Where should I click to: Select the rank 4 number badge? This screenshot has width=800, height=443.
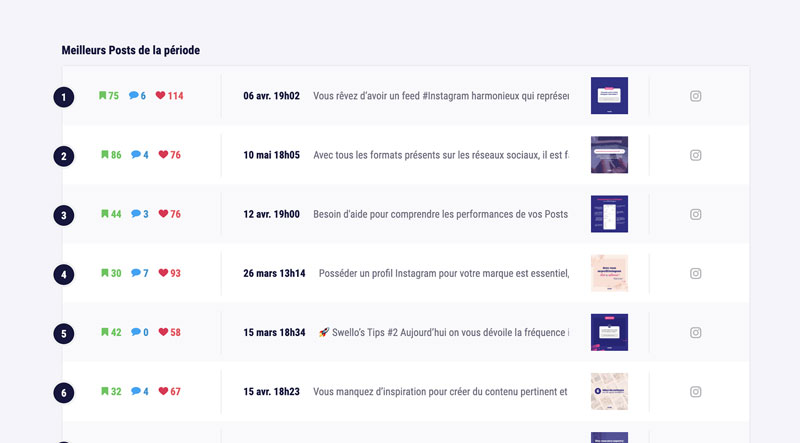[x=64, y=274]
